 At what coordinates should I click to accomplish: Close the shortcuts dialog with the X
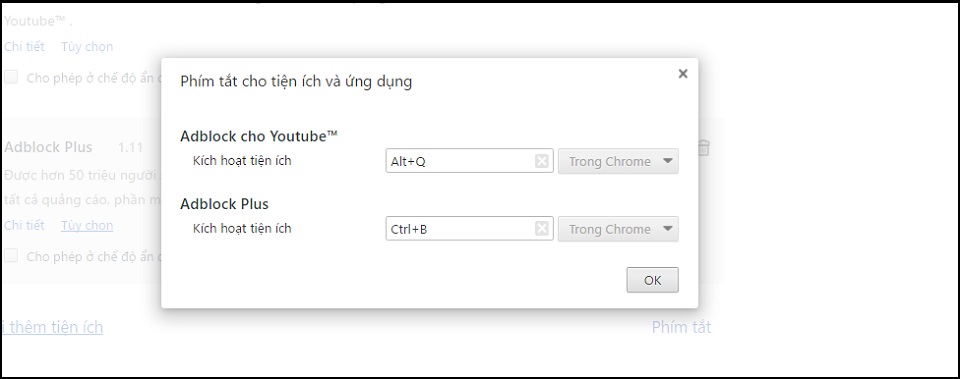(x=683, y=74)
